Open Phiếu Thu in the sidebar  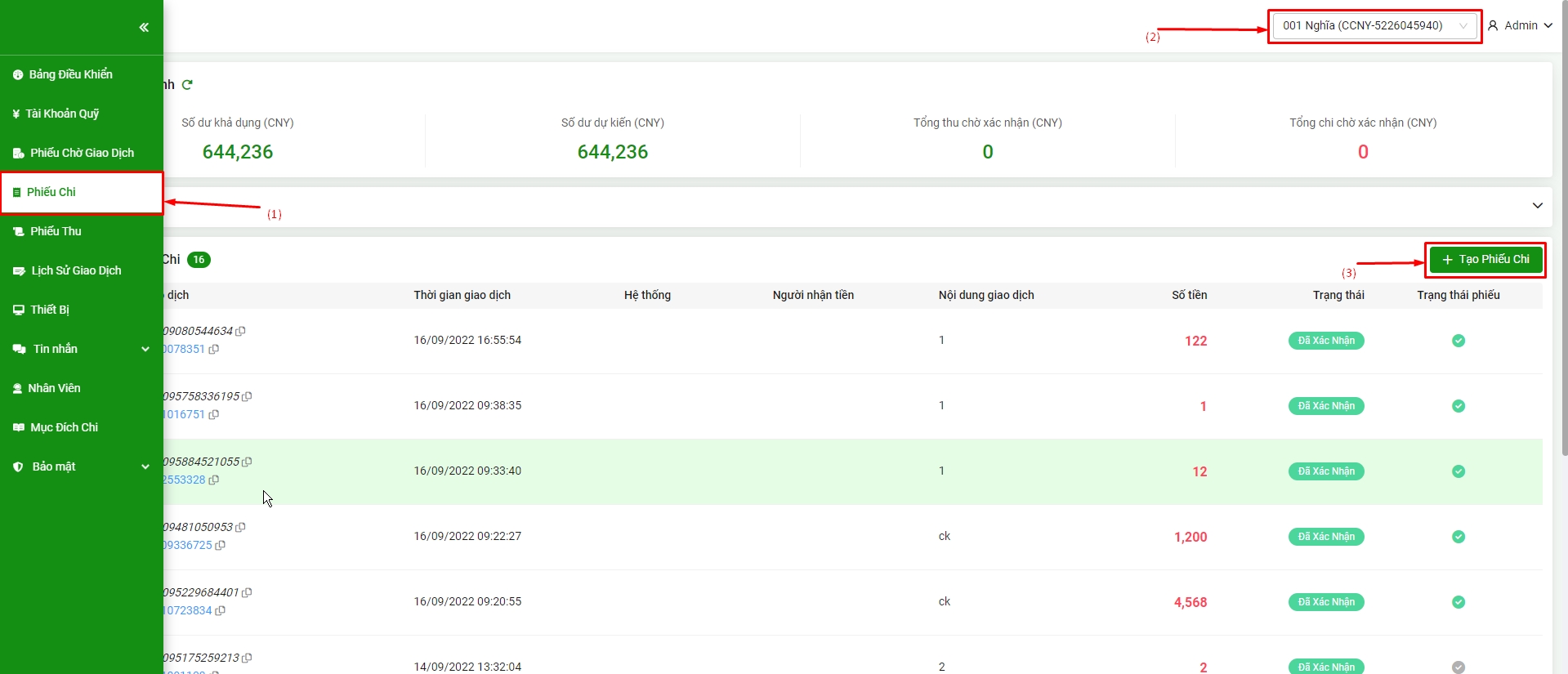(x=56, y=231)
